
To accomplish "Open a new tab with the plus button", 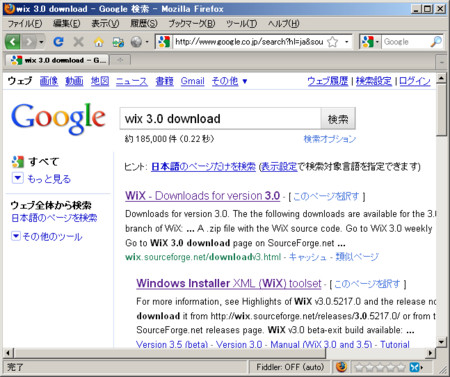I will tap(120, 60).
